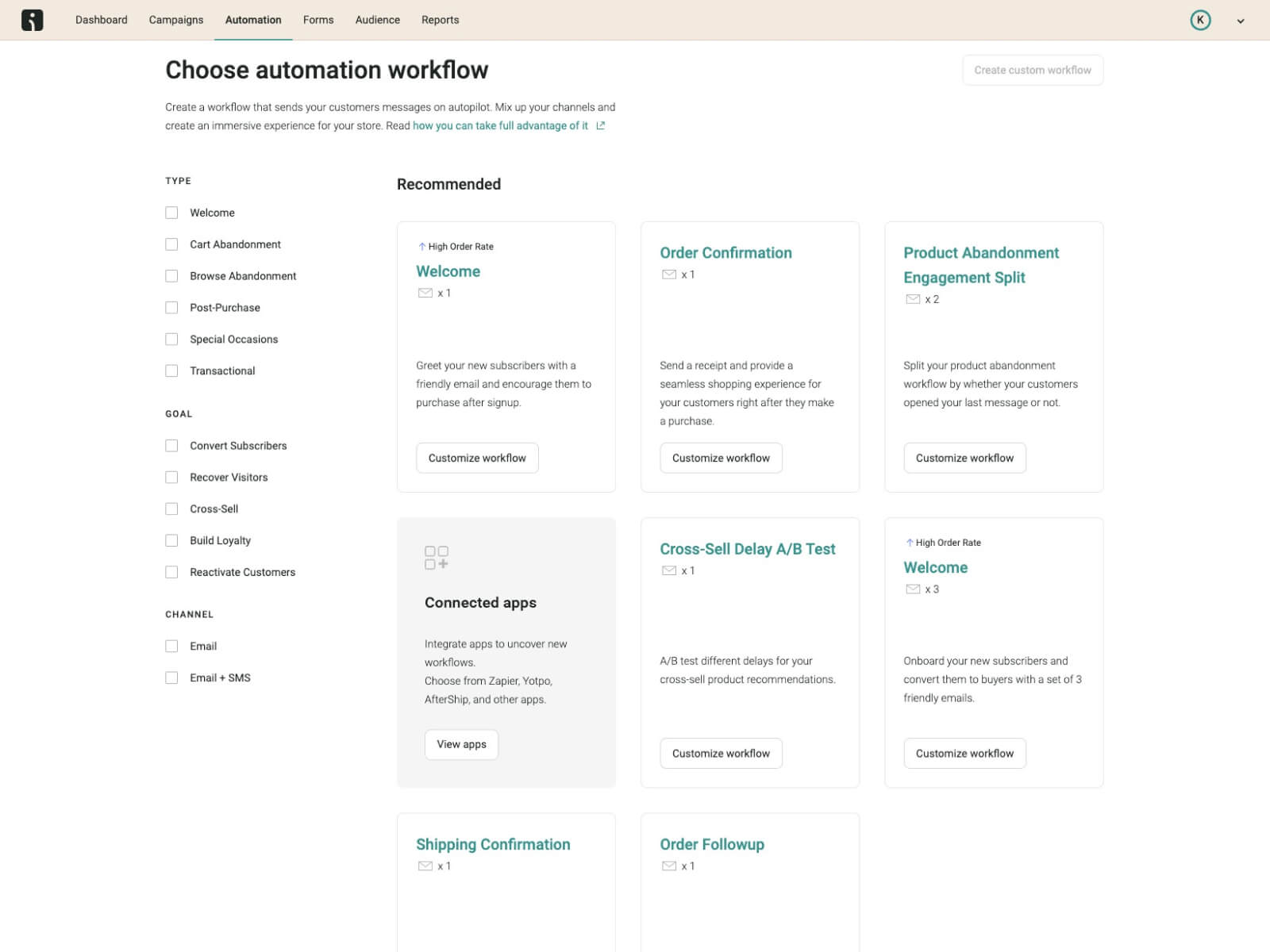1270x952 pixels.
Task: Switch to the Audience tab
Action: (x=378, y=20)
